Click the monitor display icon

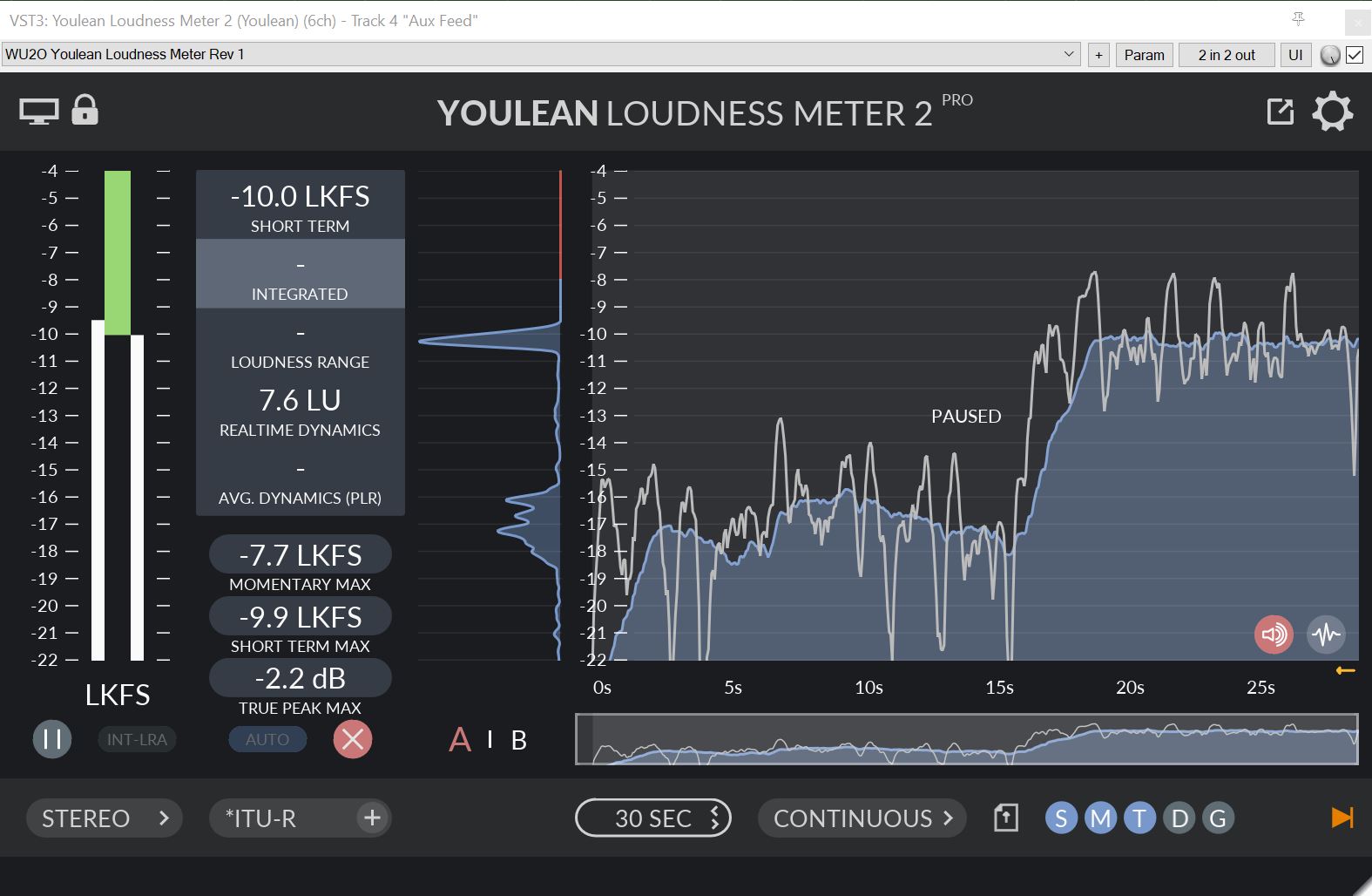click(39, 112)
